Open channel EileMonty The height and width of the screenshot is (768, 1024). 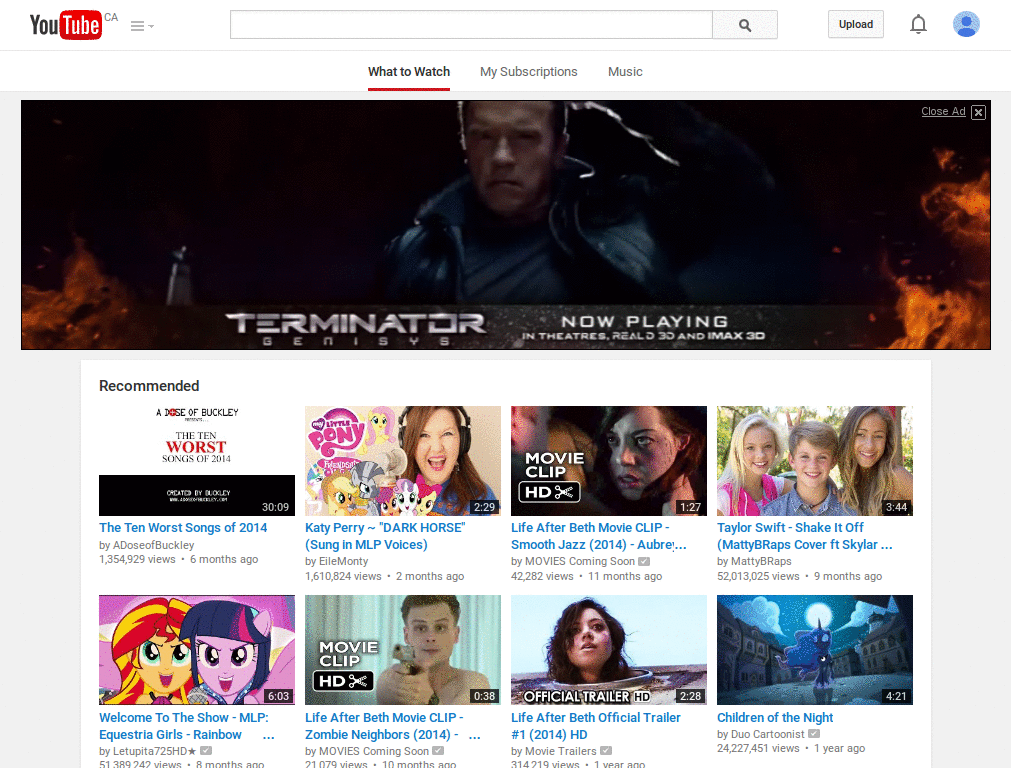tap(344, 562)
